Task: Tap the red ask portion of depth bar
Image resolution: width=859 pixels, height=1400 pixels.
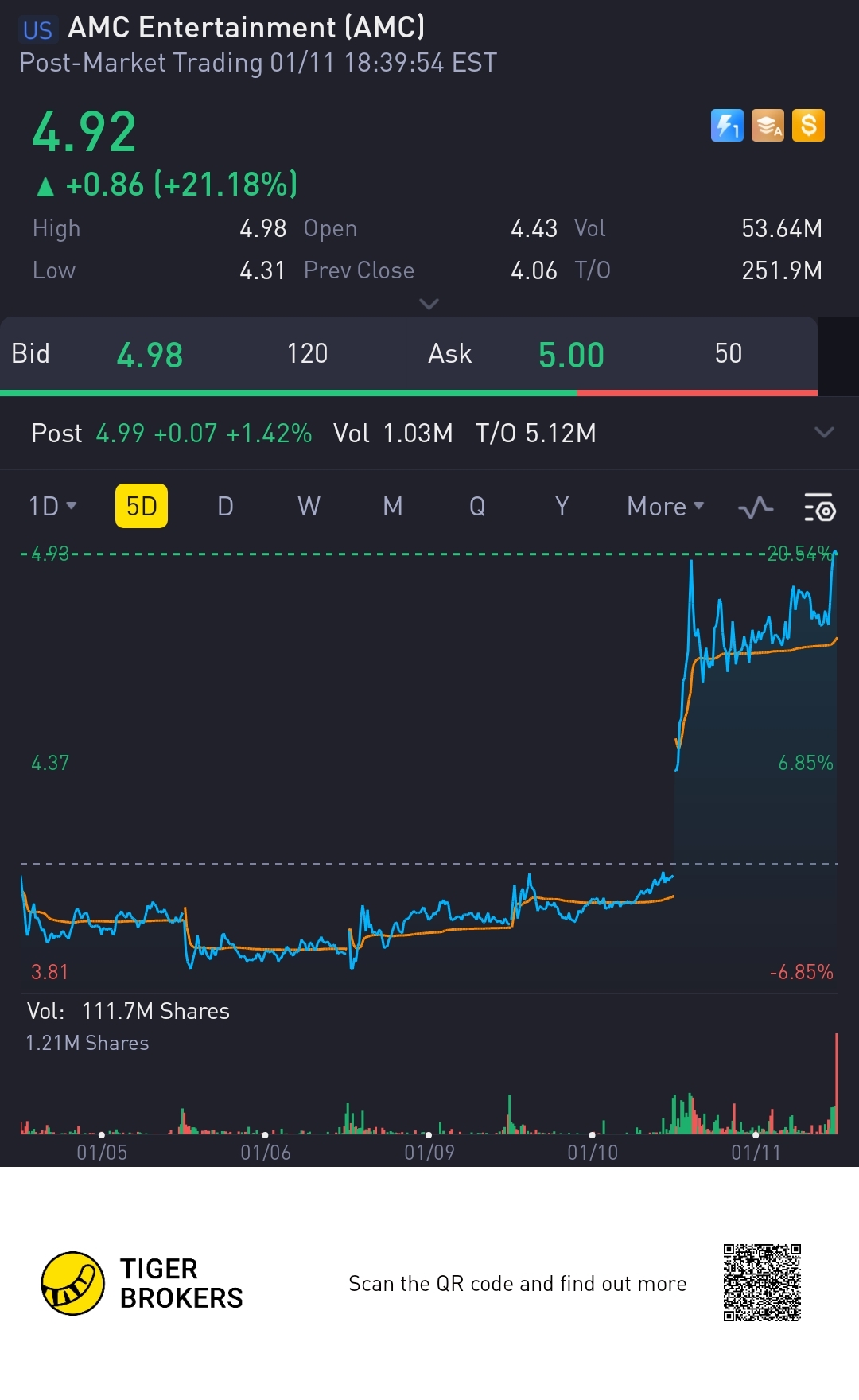Action: [x=698, y=393]
